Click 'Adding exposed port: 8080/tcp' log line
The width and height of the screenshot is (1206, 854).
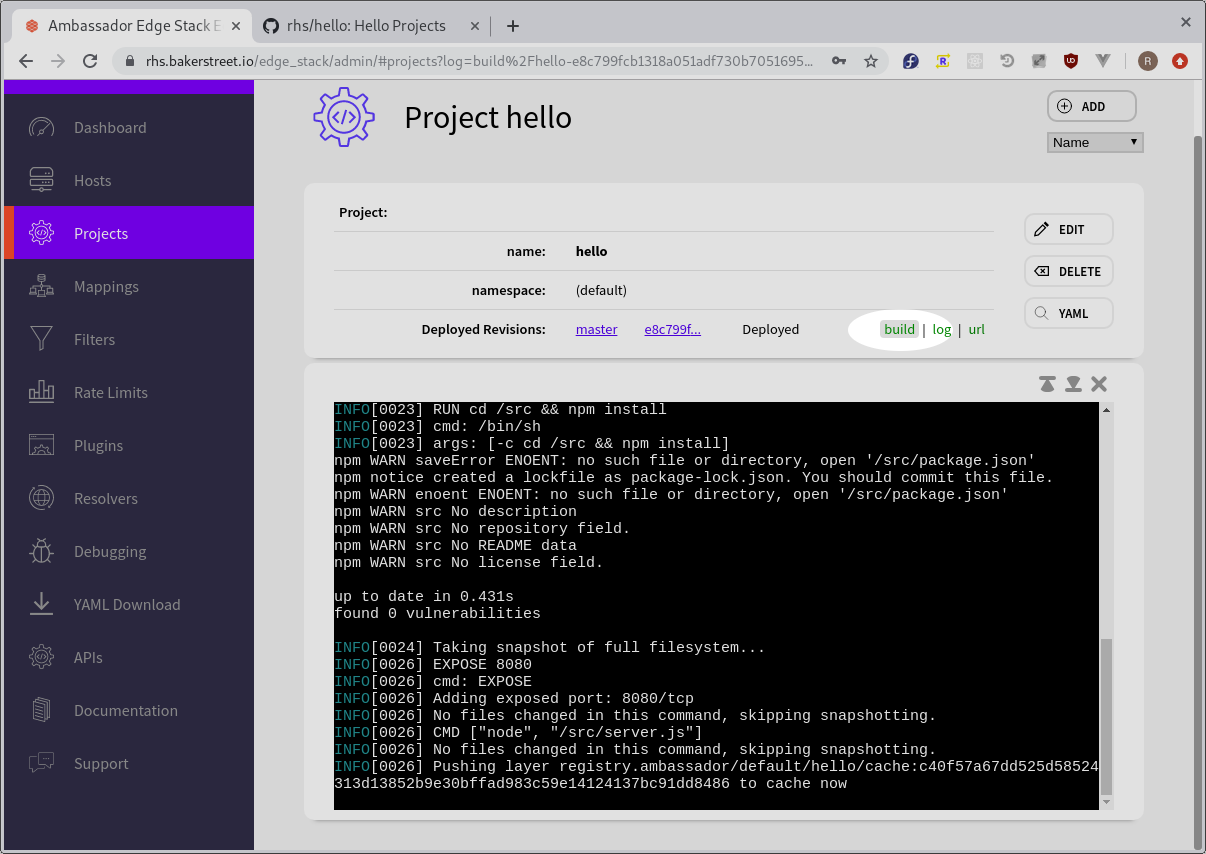[x=514, y=698]
